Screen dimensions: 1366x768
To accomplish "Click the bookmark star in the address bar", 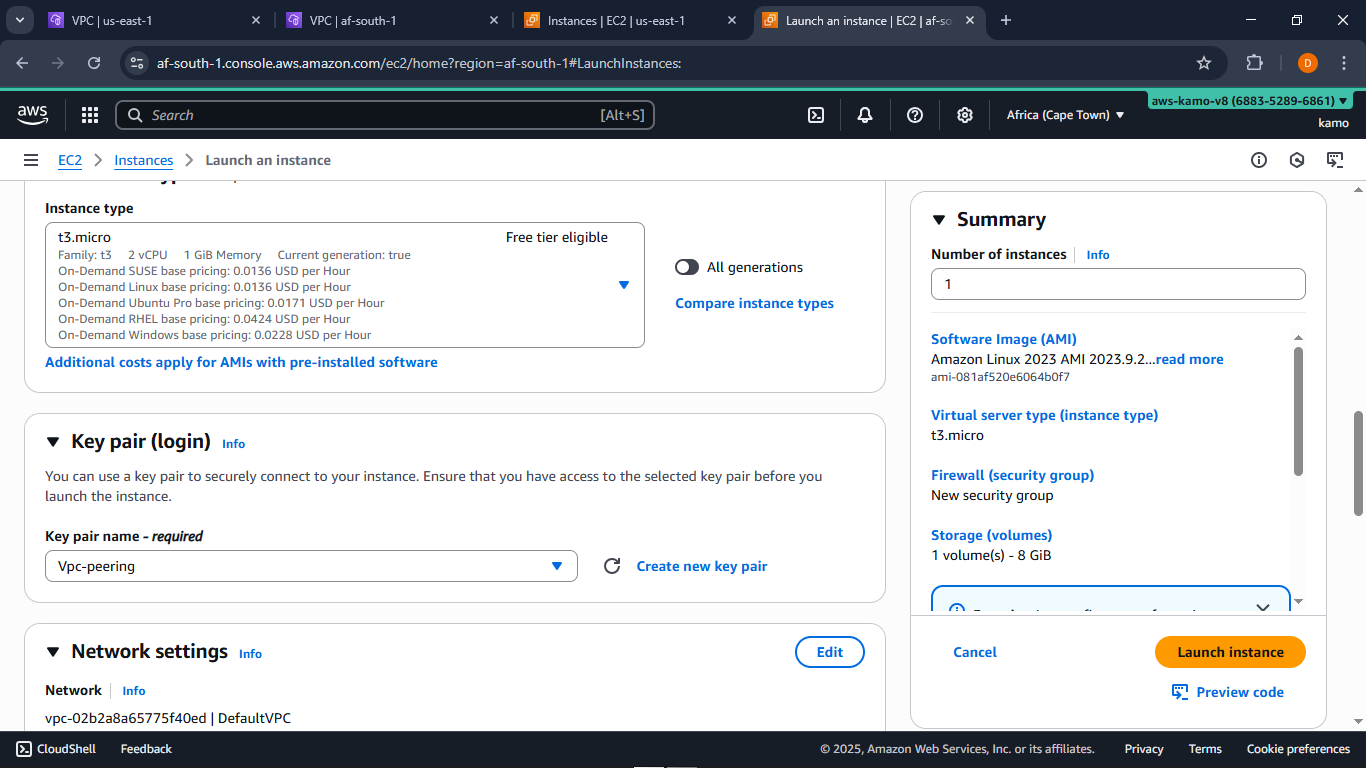I will coord(1204,62).
